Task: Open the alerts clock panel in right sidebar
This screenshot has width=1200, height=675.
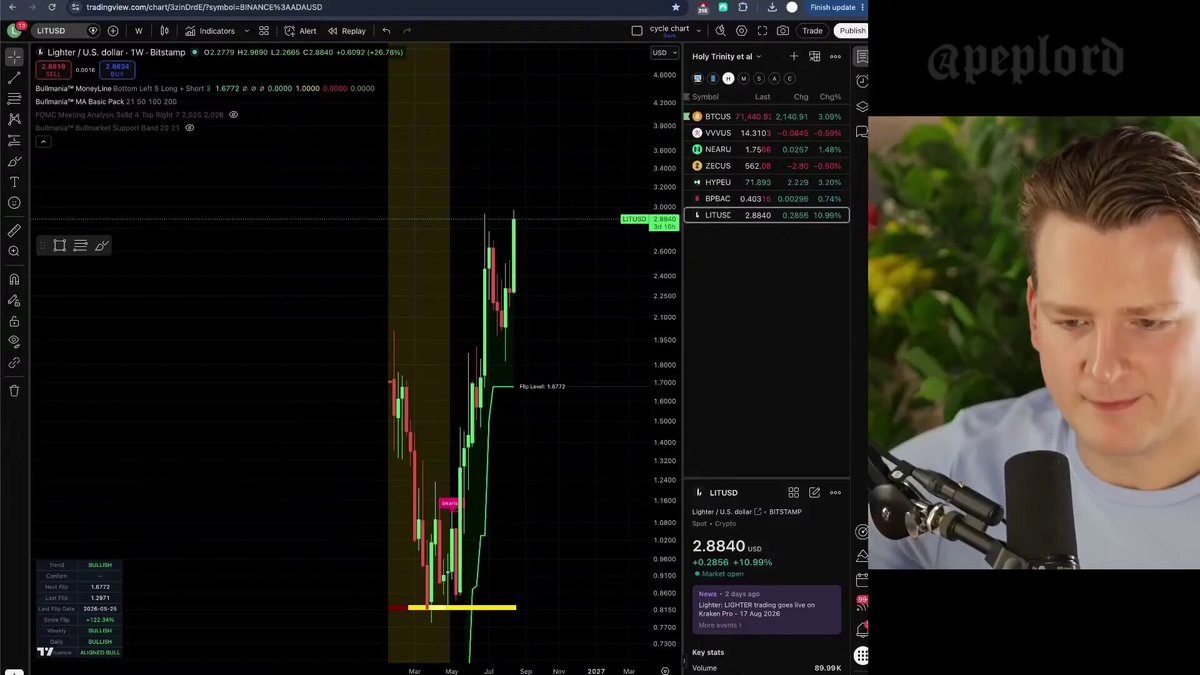Action: tap(862, 81)
